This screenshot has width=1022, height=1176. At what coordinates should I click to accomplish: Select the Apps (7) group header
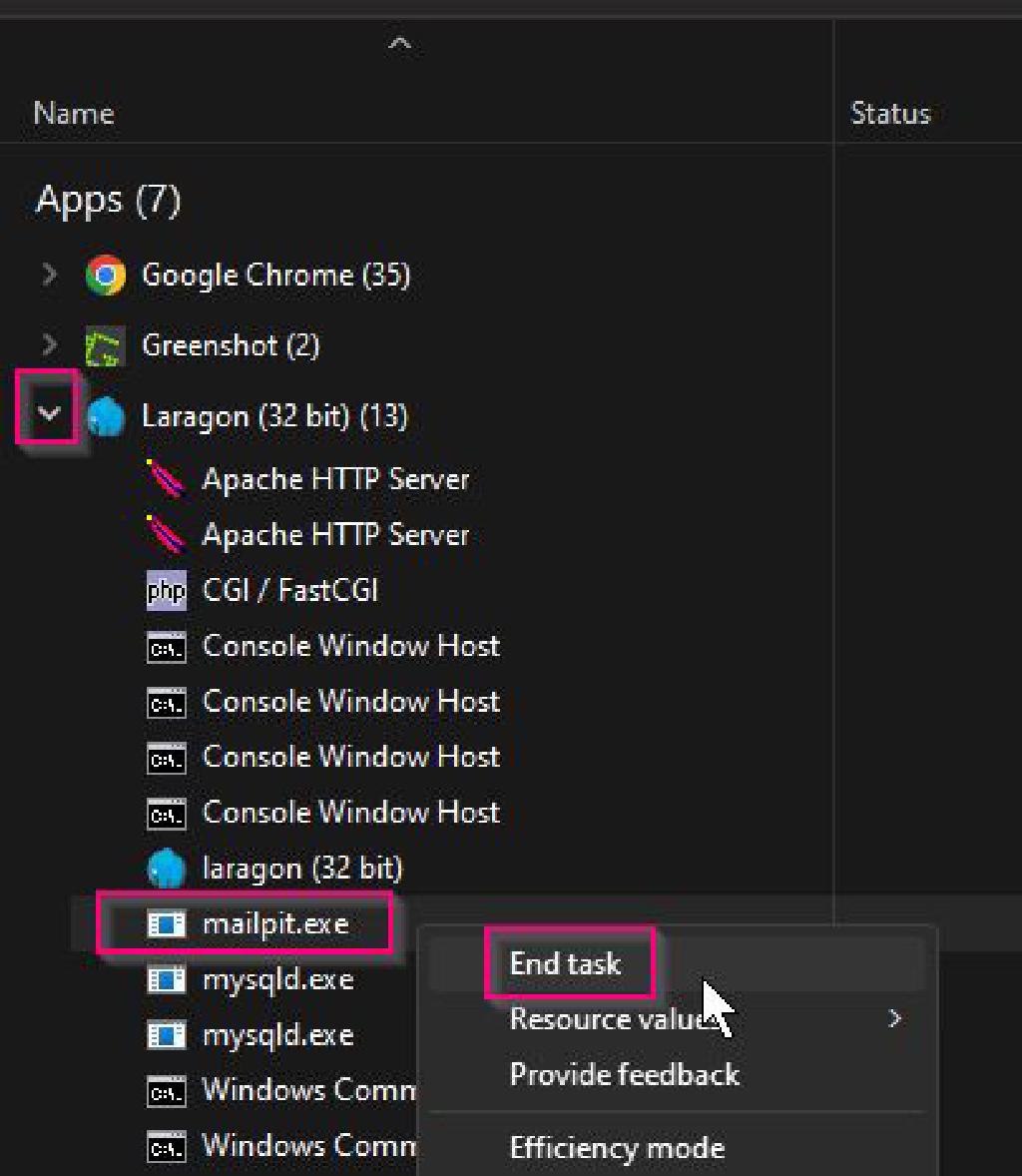coord(107,201)
